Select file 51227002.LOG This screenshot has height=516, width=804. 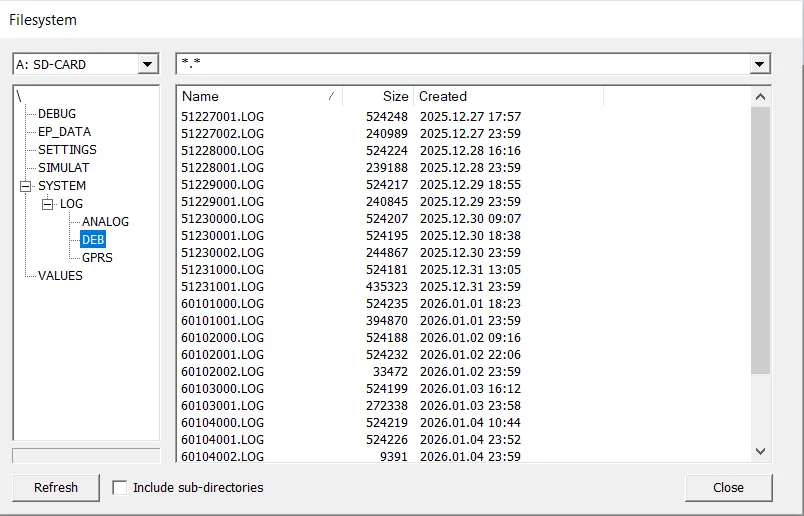point(223,133)
